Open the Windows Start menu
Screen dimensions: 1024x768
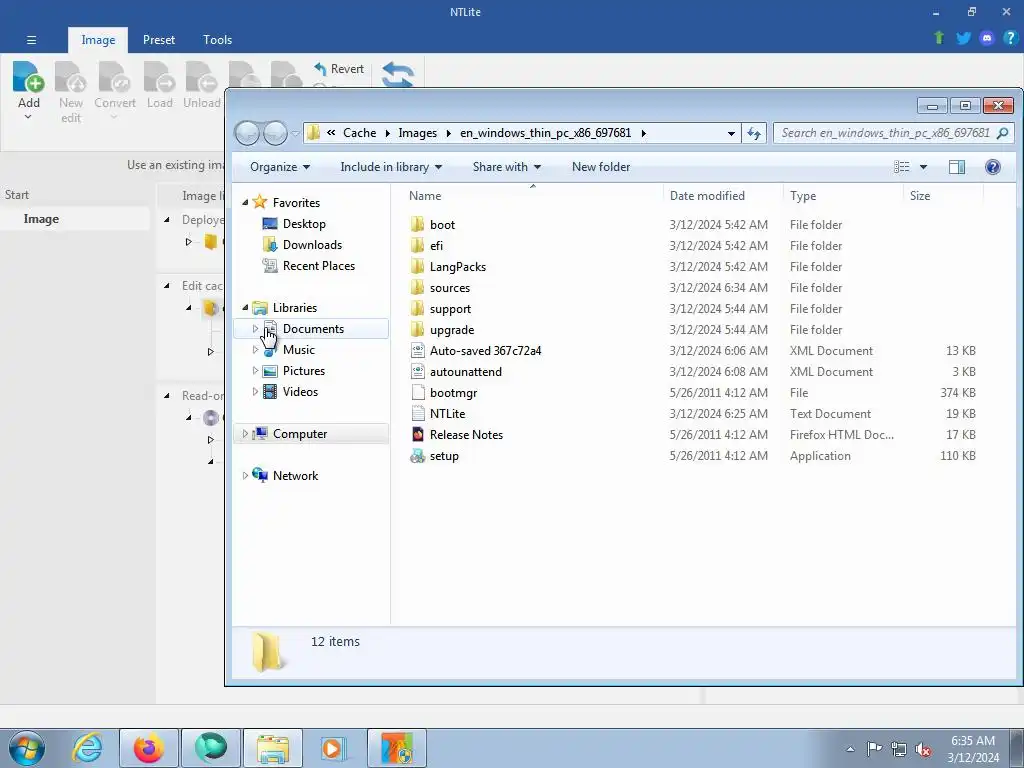coord(26,748)
